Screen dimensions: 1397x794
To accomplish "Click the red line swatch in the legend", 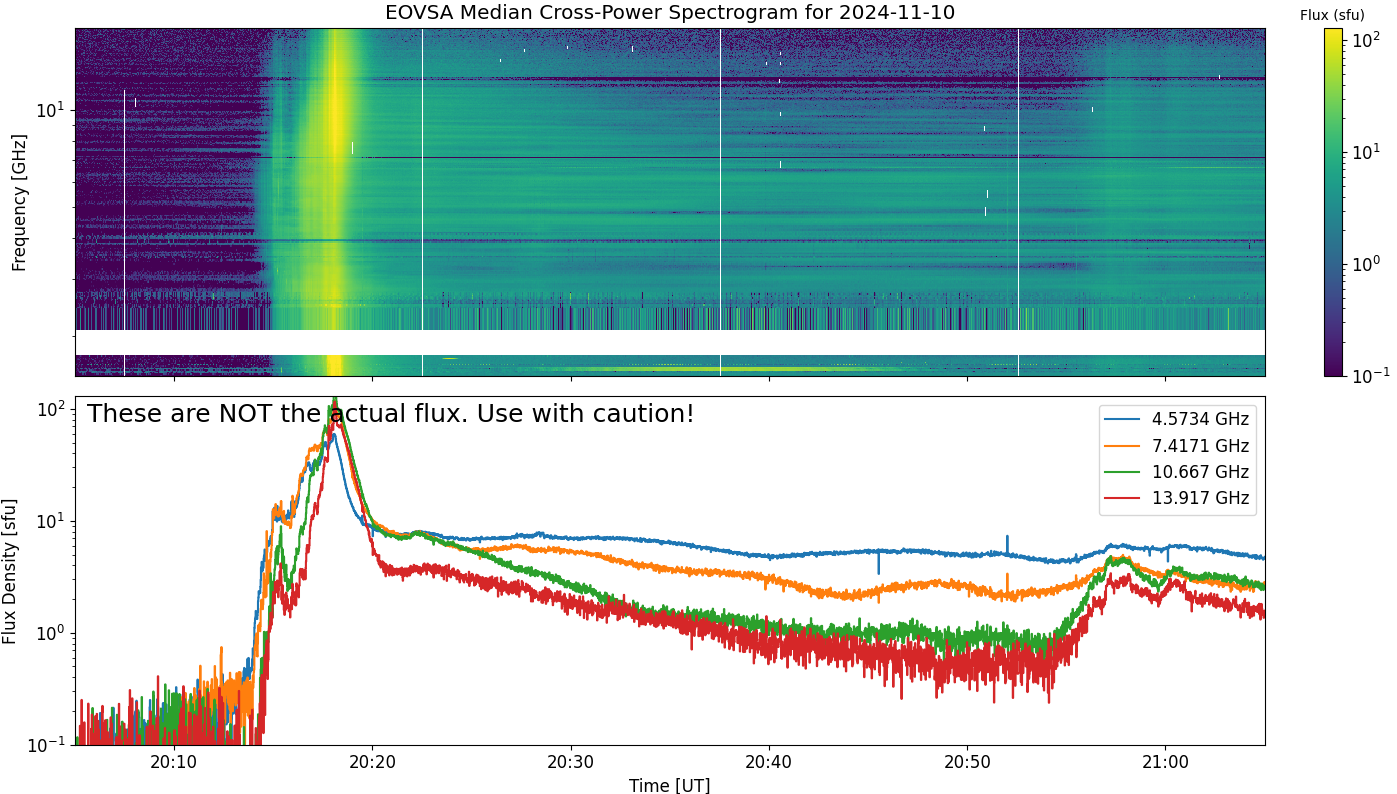I will pos(1124,498).
